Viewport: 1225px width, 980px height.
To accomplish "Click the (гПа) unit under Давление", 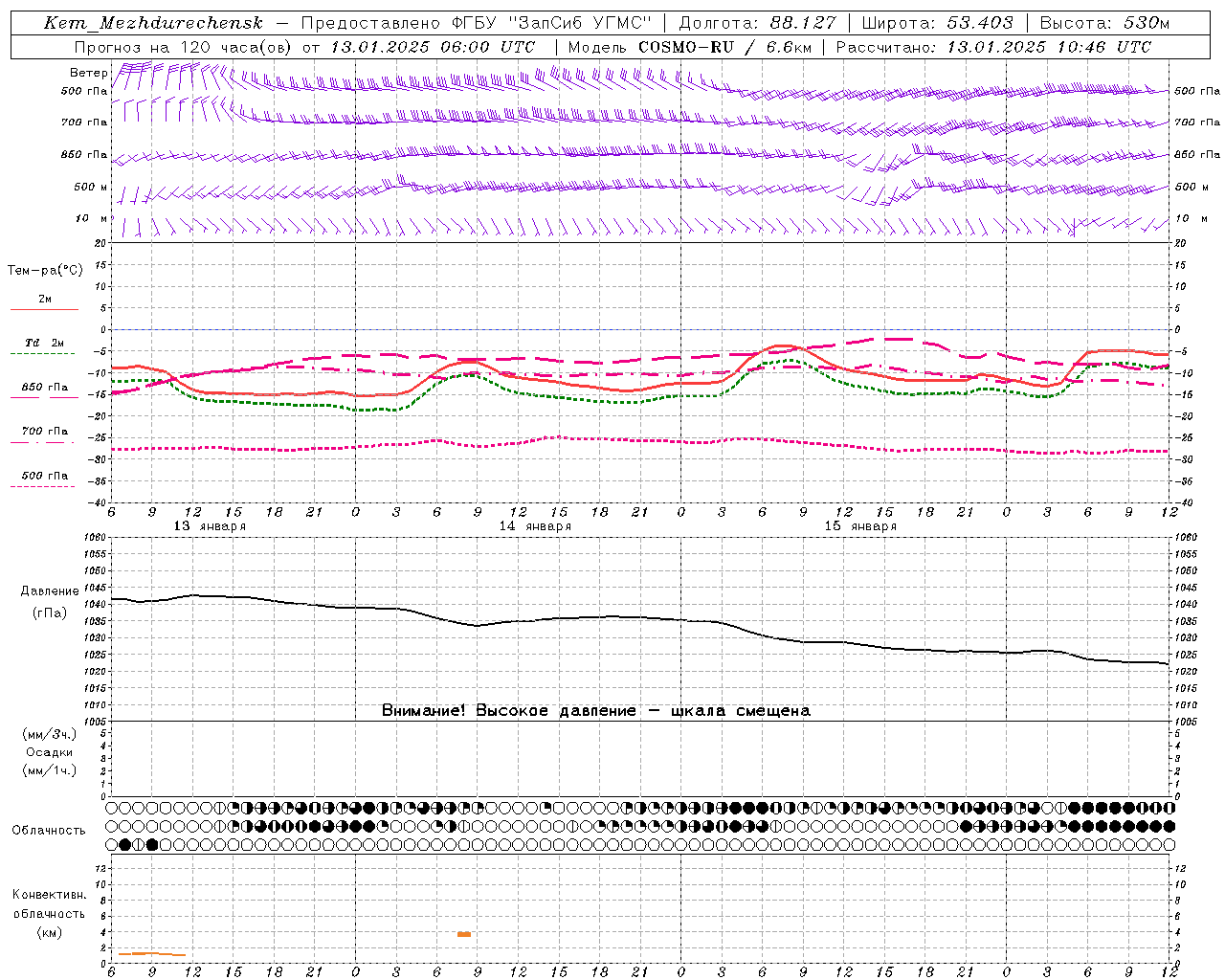I will (x=50, y=612).
